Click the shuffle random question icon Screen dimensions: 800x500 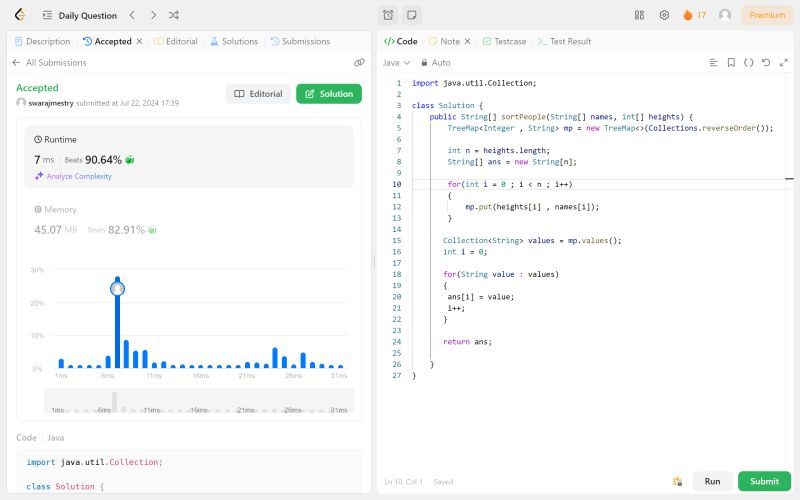pyautogui.click(x=174, y=15)
